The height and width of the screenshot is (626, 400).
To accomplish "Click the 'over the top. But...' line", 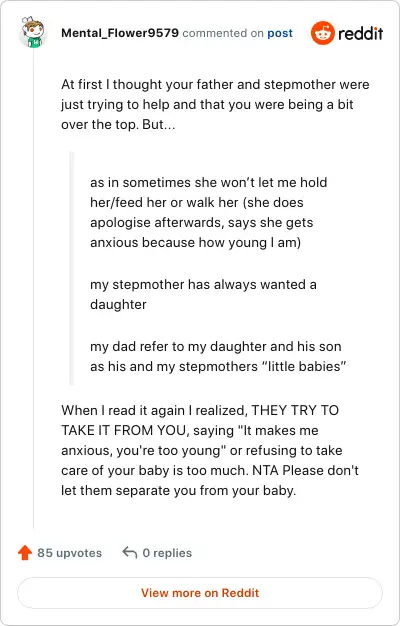I will [118, 124].
